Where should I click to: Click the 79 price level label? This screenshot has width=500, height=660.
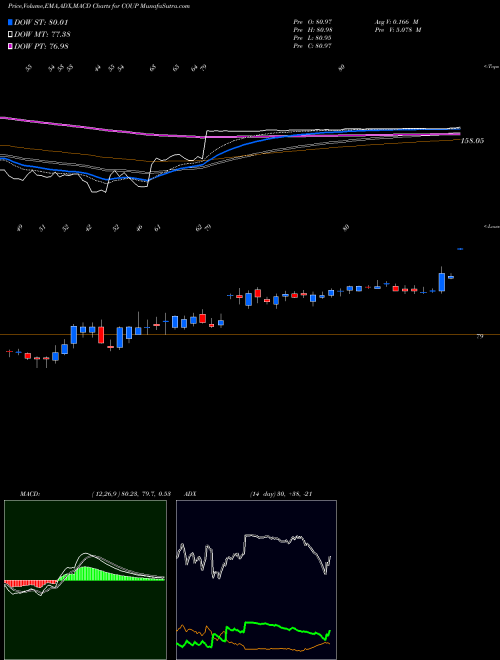click(479, 336)
